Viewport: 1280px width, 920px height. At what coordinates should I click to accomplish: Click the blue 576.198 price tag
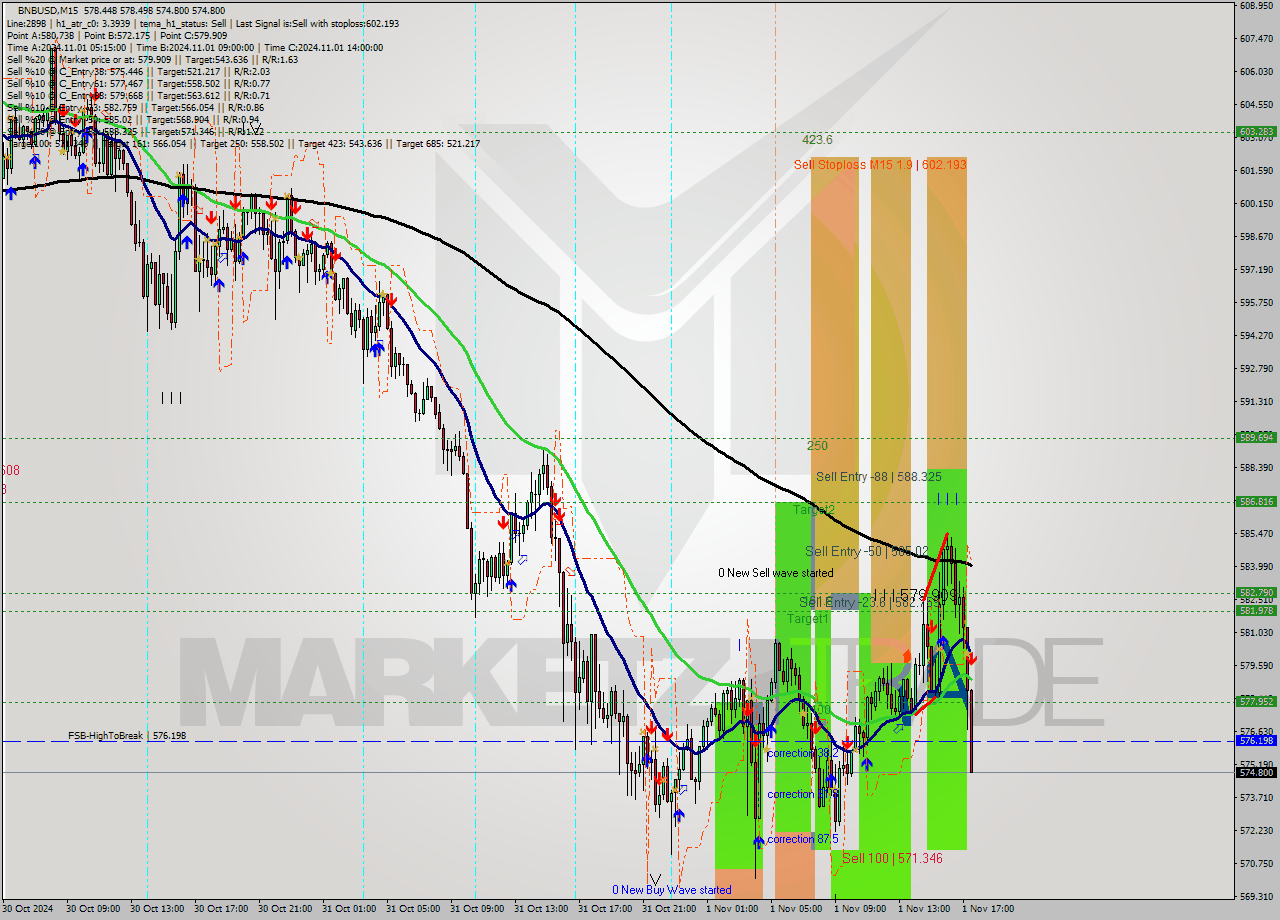pos(1256,741)
